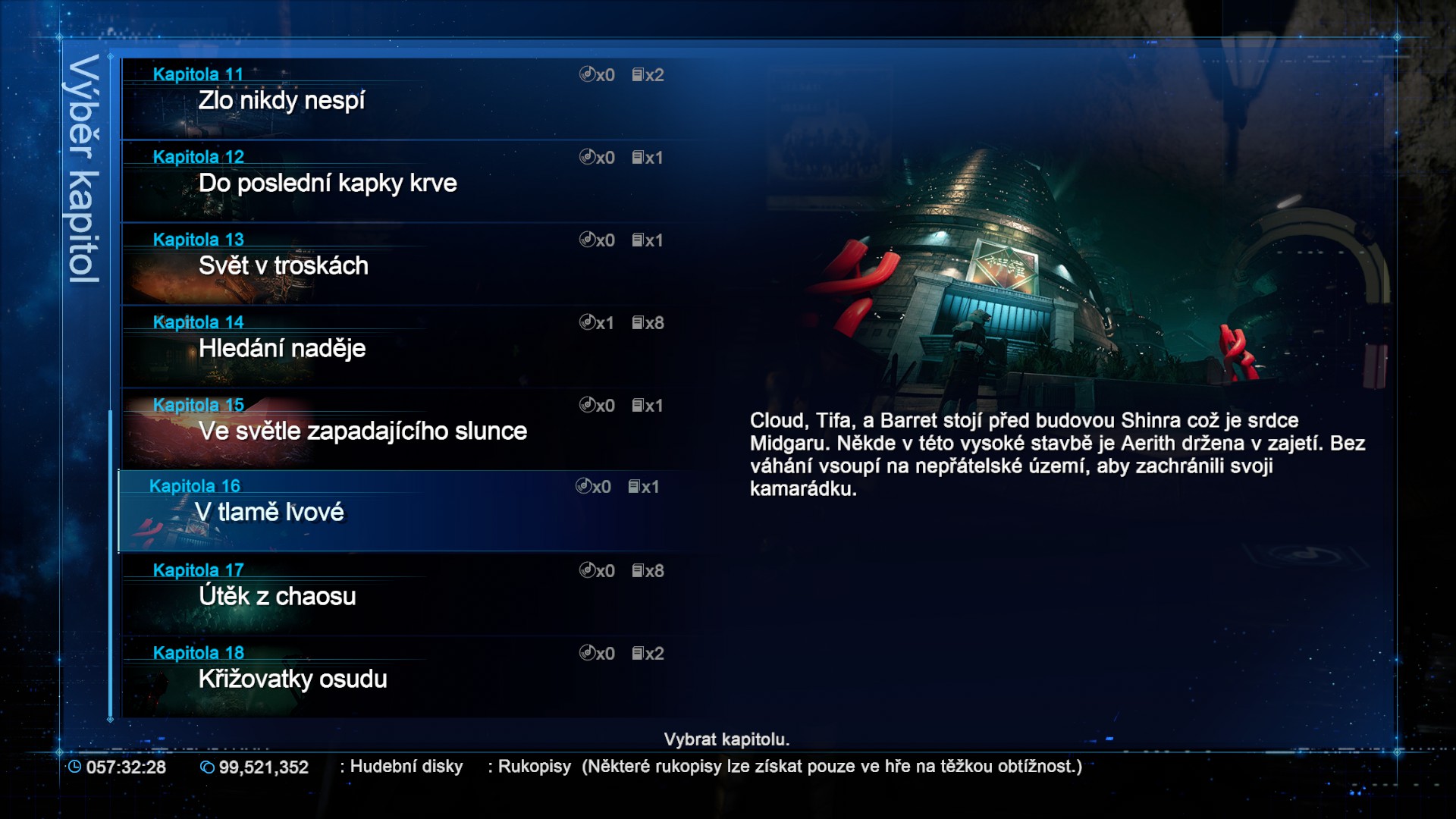Select chapter Zlo nikdy nespí
This screenshot has height=819, width=1456.
tap(409, 99)
